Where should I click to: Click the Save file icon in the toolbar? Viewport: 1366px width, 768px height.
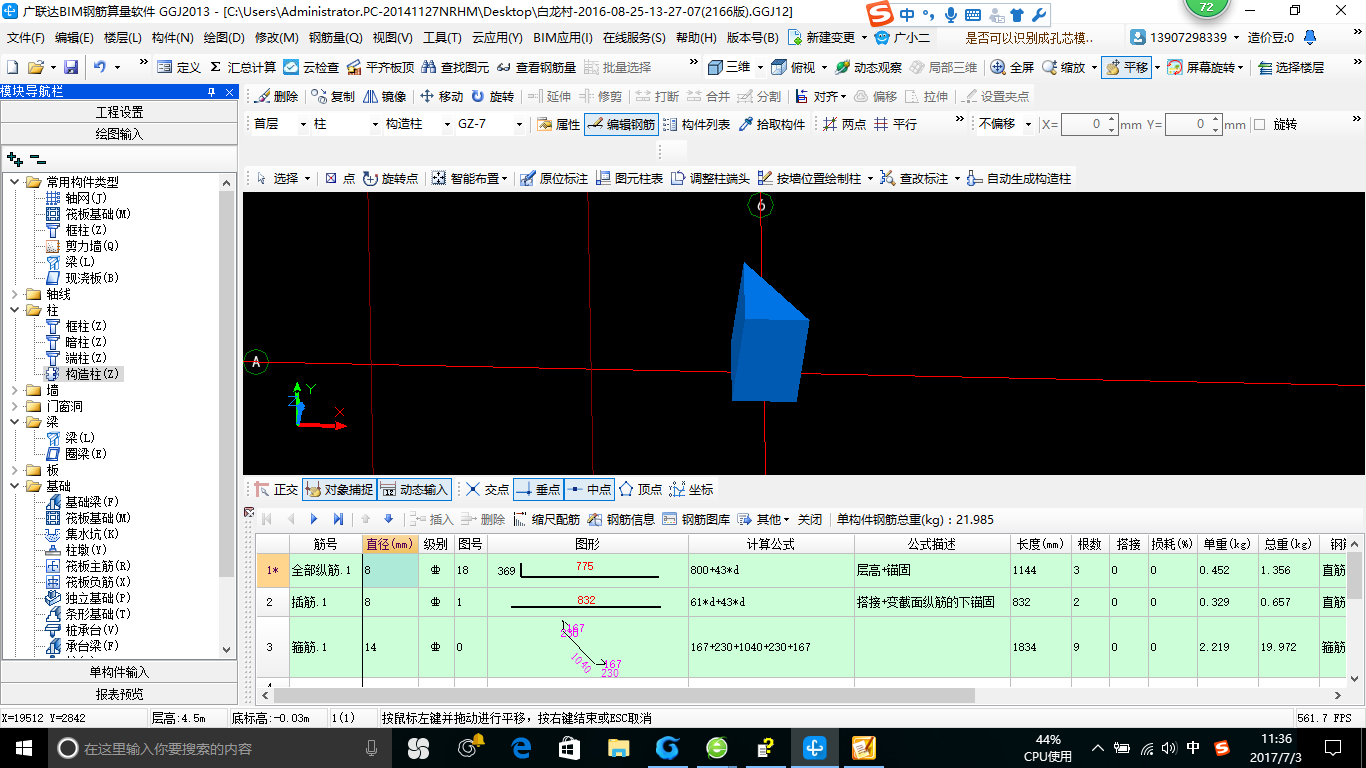click(71, 67)
